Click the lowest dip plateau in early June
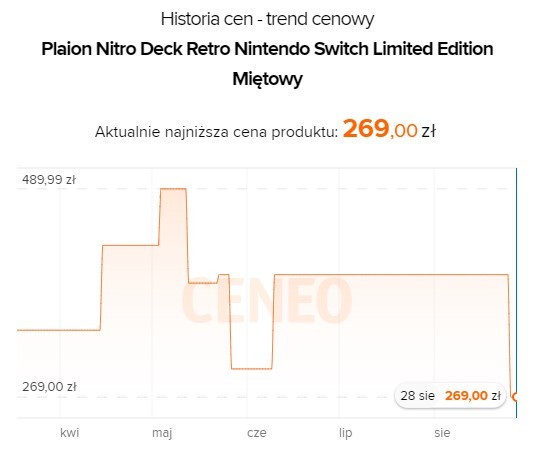 [252, 369]
